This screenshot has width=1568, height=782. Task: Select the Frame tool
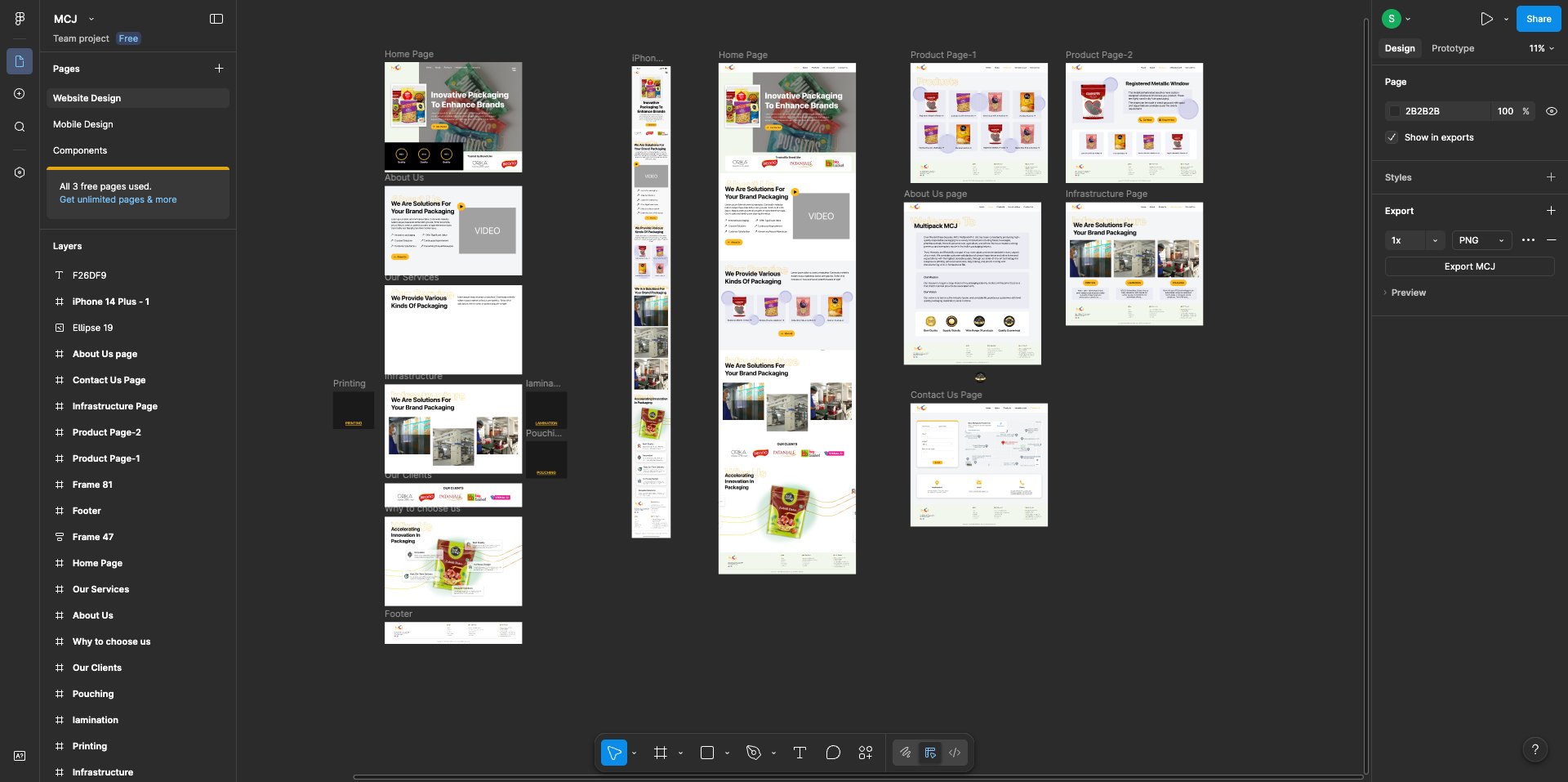coord(661,753)
